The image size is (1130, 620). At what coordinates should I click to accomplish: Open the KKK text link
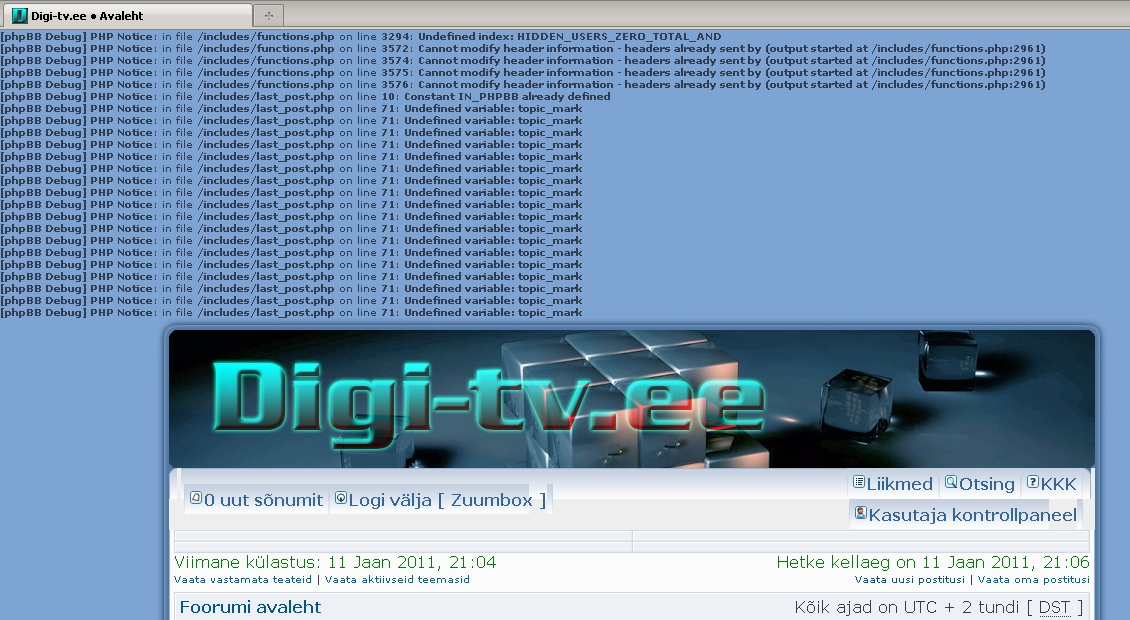click(x=1058, y=484)
